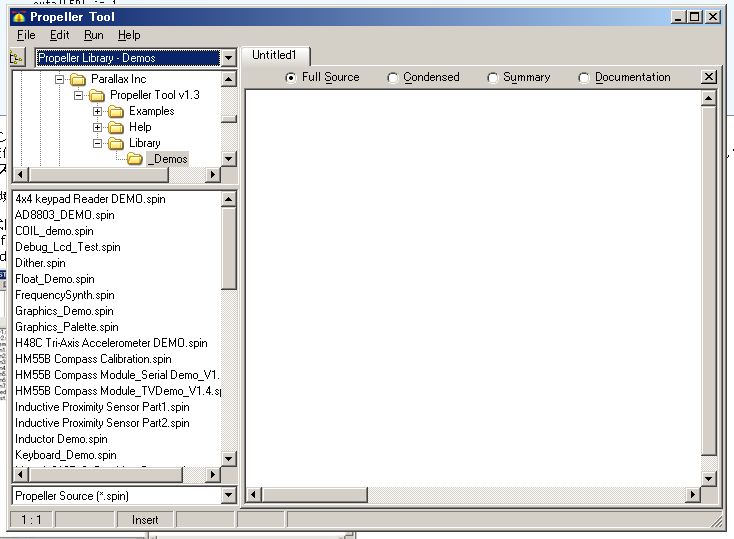This screenshot has height=539, width=734.
Task: Click the folder tree view icon button
Action: pos(17,58)
